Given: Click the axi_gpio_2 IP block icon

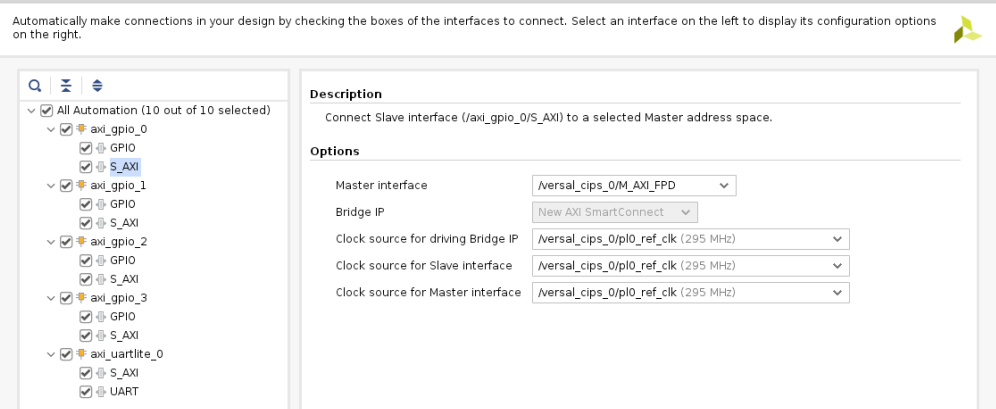Looking at the screenshot, I should (x=81, y=241).
